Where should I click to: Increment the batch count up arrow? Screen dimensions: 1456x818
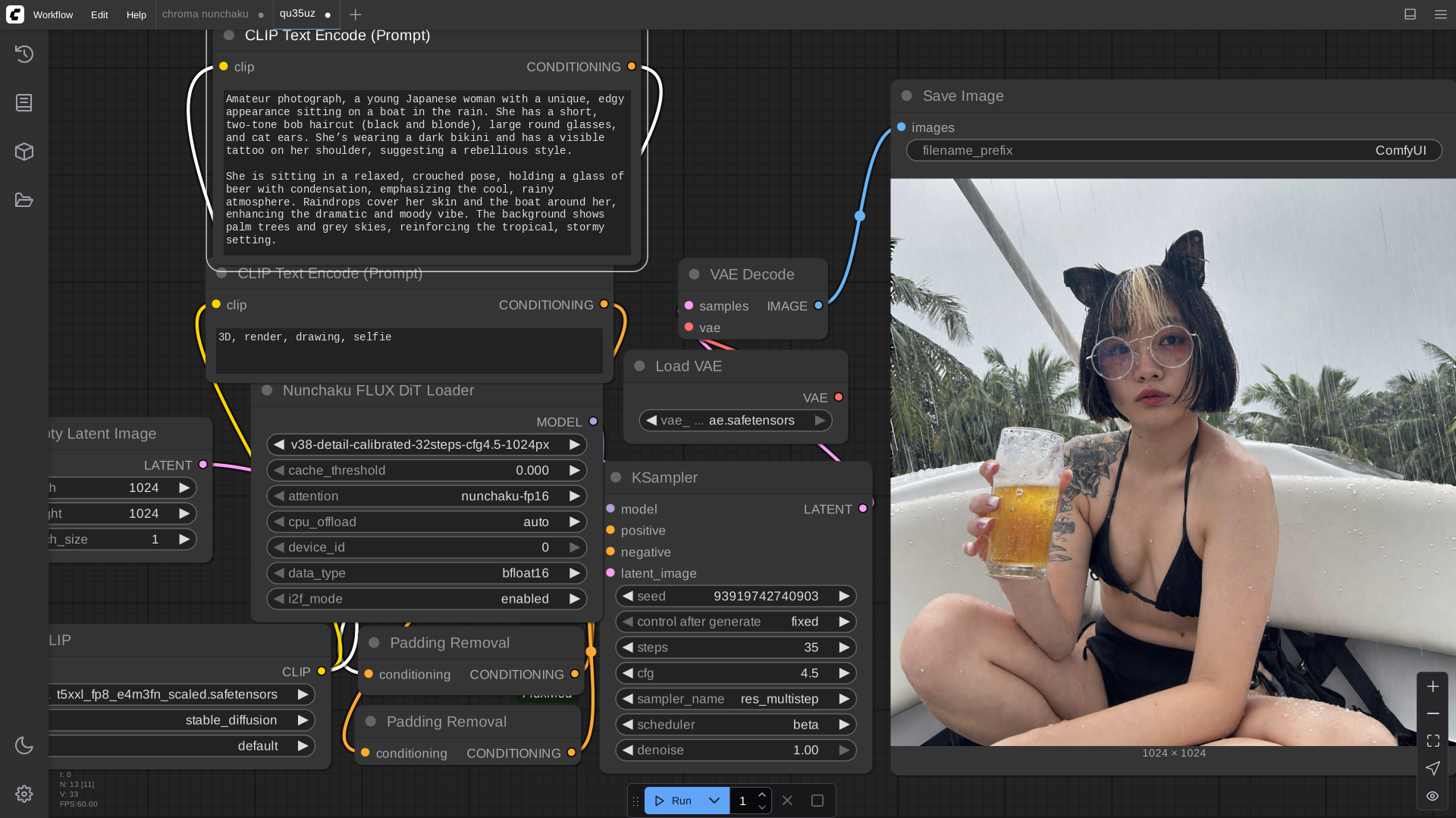click(762, 794)
